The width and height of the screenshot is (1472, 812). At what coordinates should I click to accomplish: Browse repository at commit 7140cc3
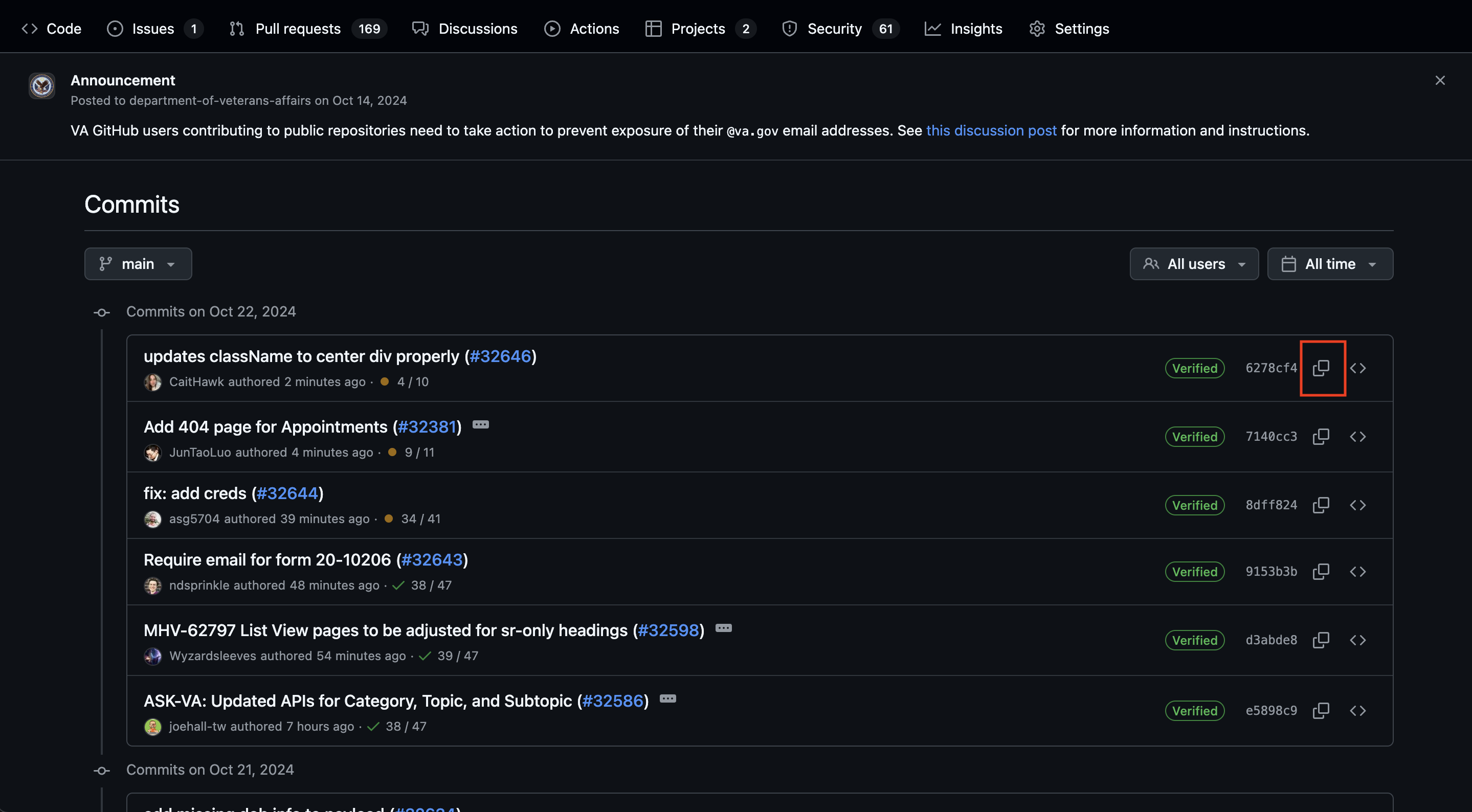coord(1359,437)
